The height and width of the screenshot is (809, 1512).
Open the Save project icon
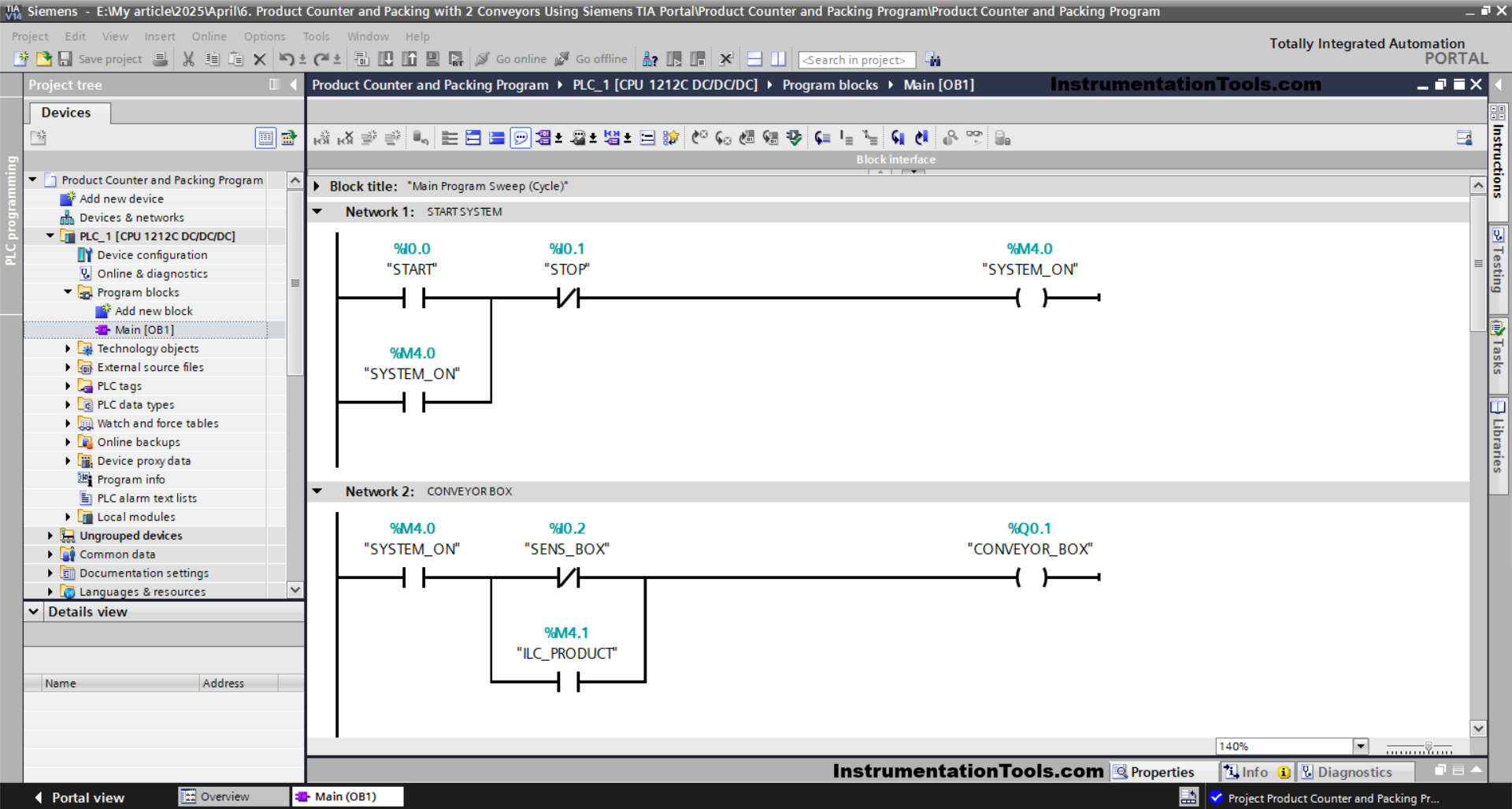65,59
